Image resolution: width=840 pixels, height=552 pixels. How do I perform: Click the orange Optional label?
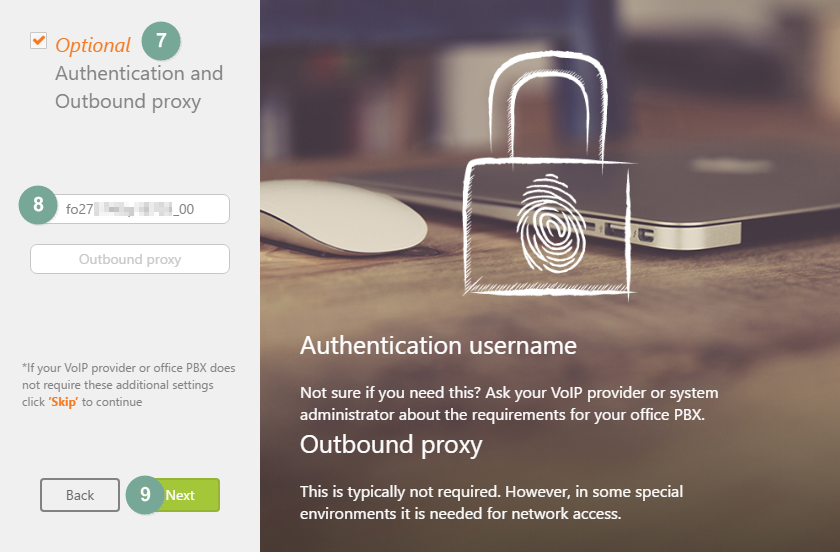[x=93, y=46]
